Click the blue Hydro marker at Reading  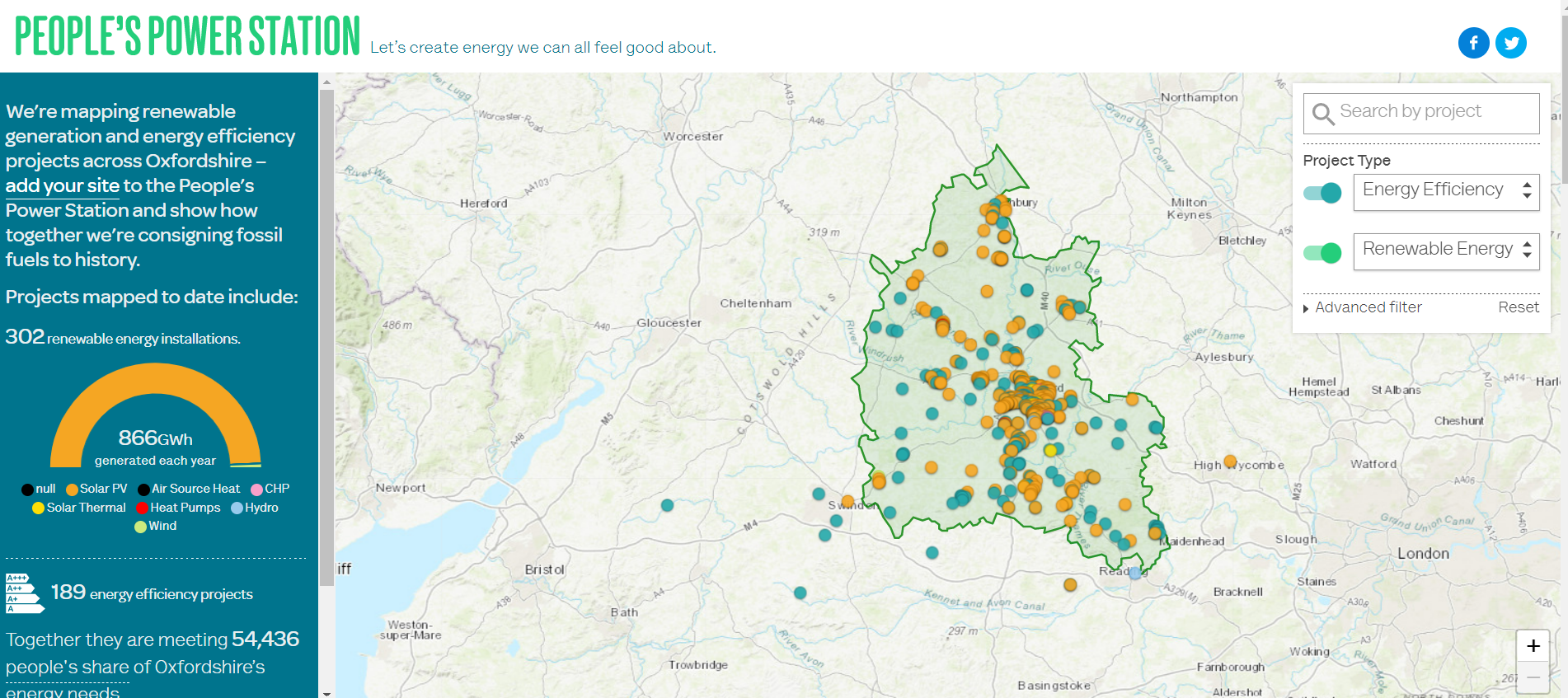pos(1135,573)
